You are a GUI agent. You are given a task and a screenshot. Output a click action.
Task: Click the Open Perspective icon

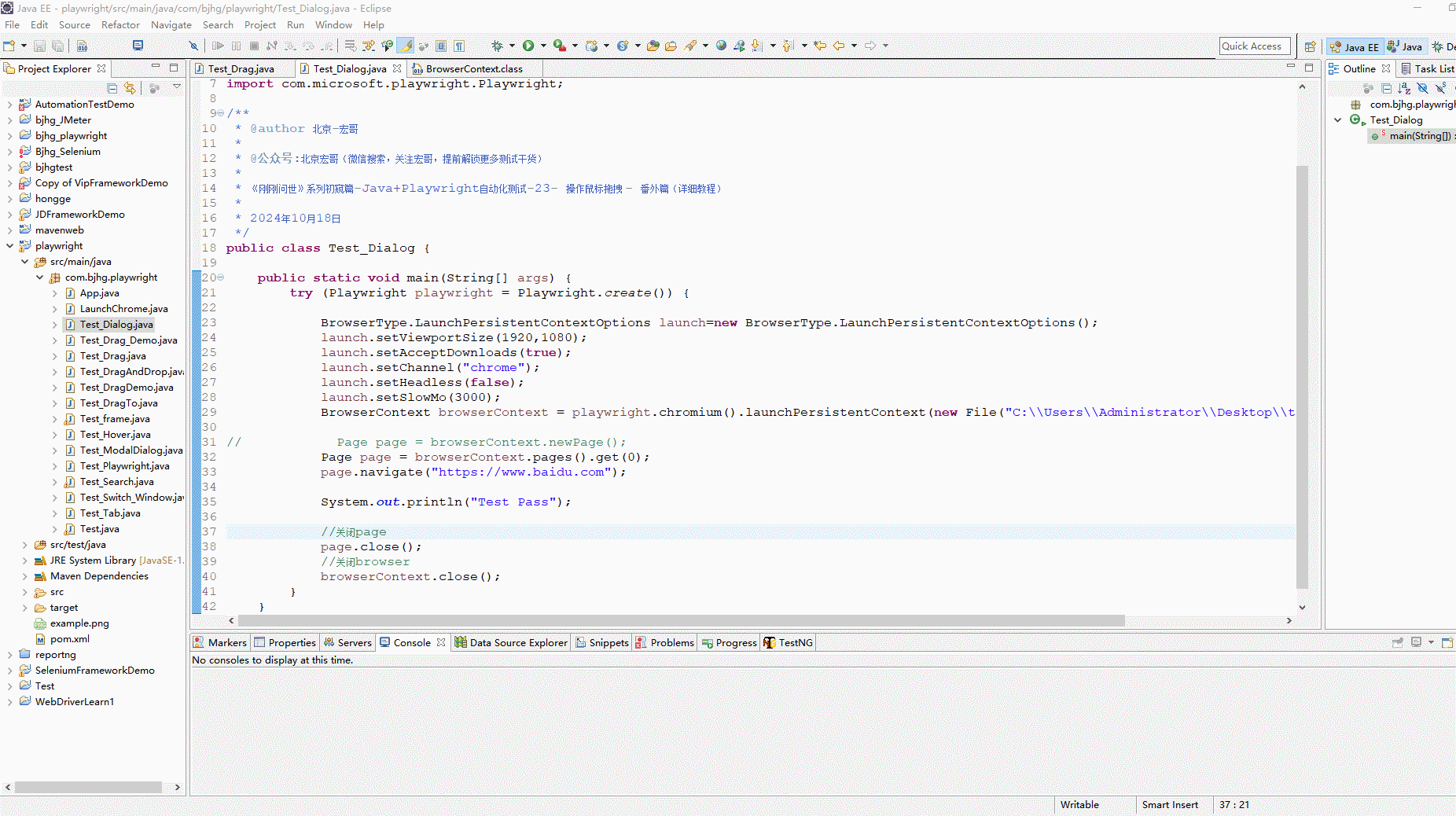(1310, 46)
